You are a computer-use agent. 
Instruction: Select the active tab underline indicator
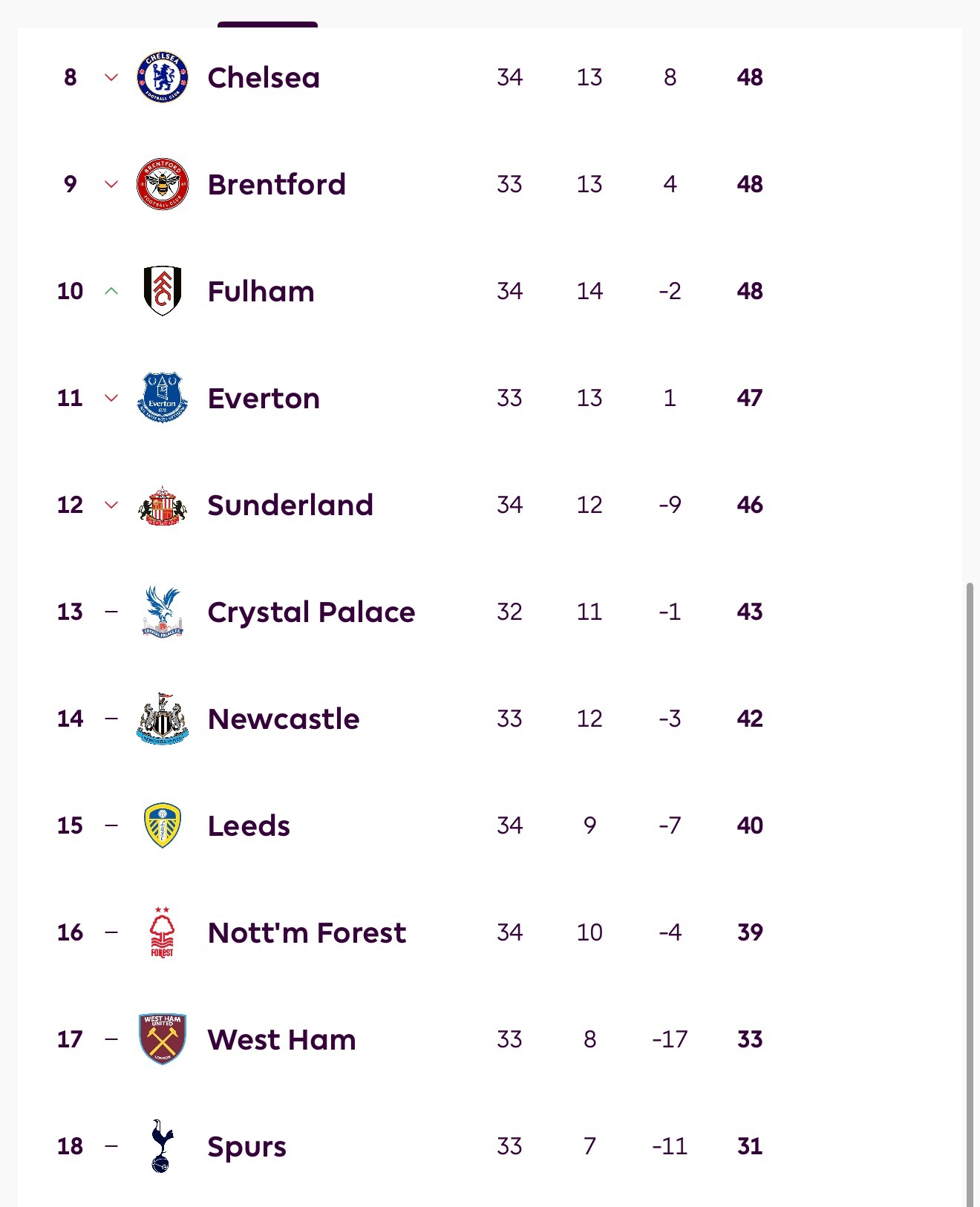[267, 24]
